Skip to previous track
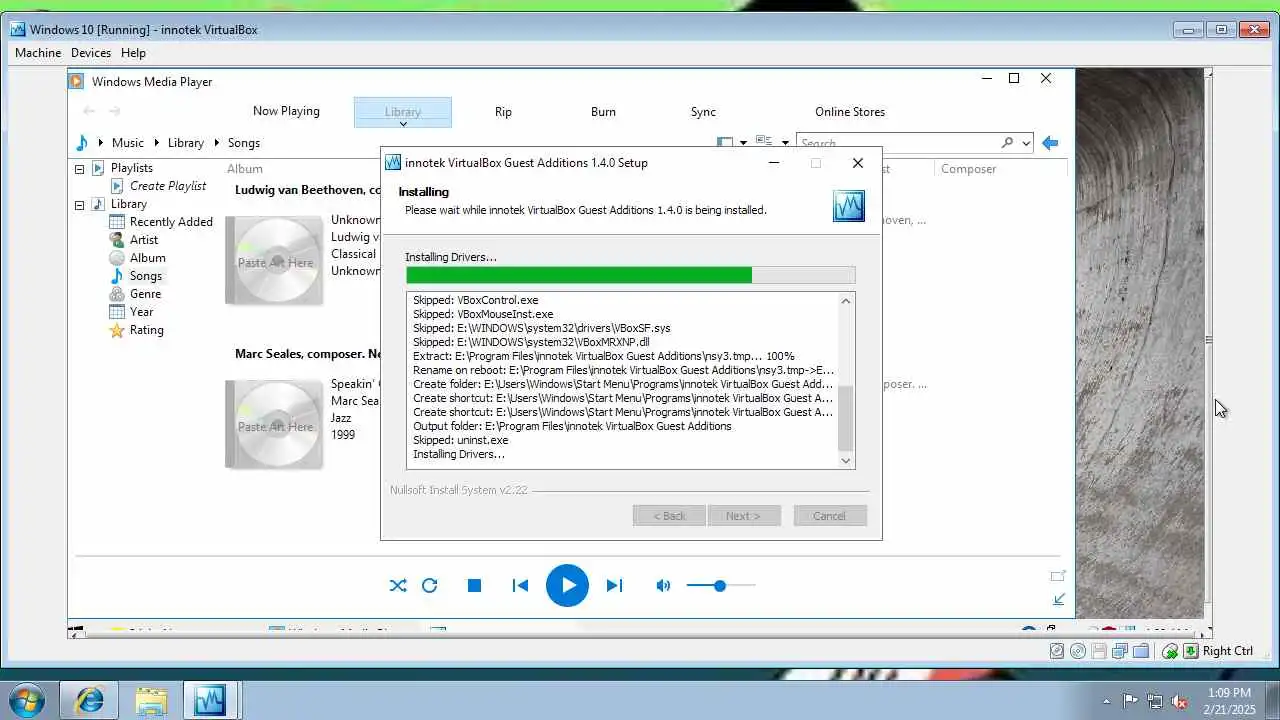Screen dimensions: 1280x720 pos(520,586)
